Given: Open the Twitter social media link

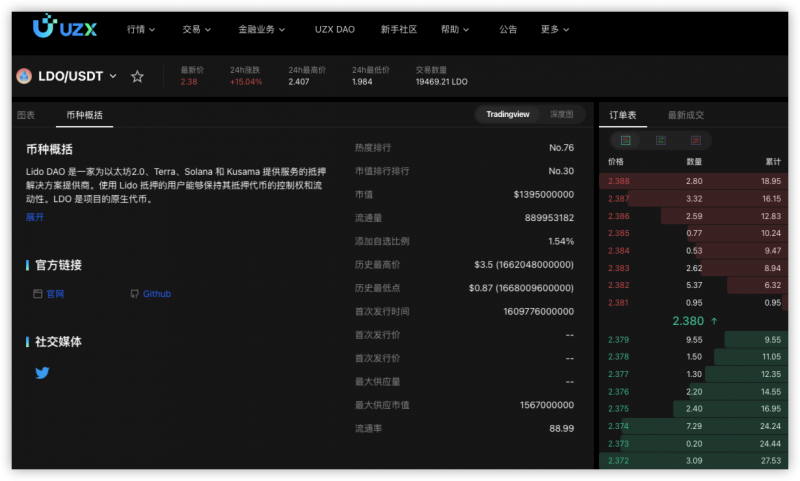Looking at the screenshot, I should coord(42,373).
